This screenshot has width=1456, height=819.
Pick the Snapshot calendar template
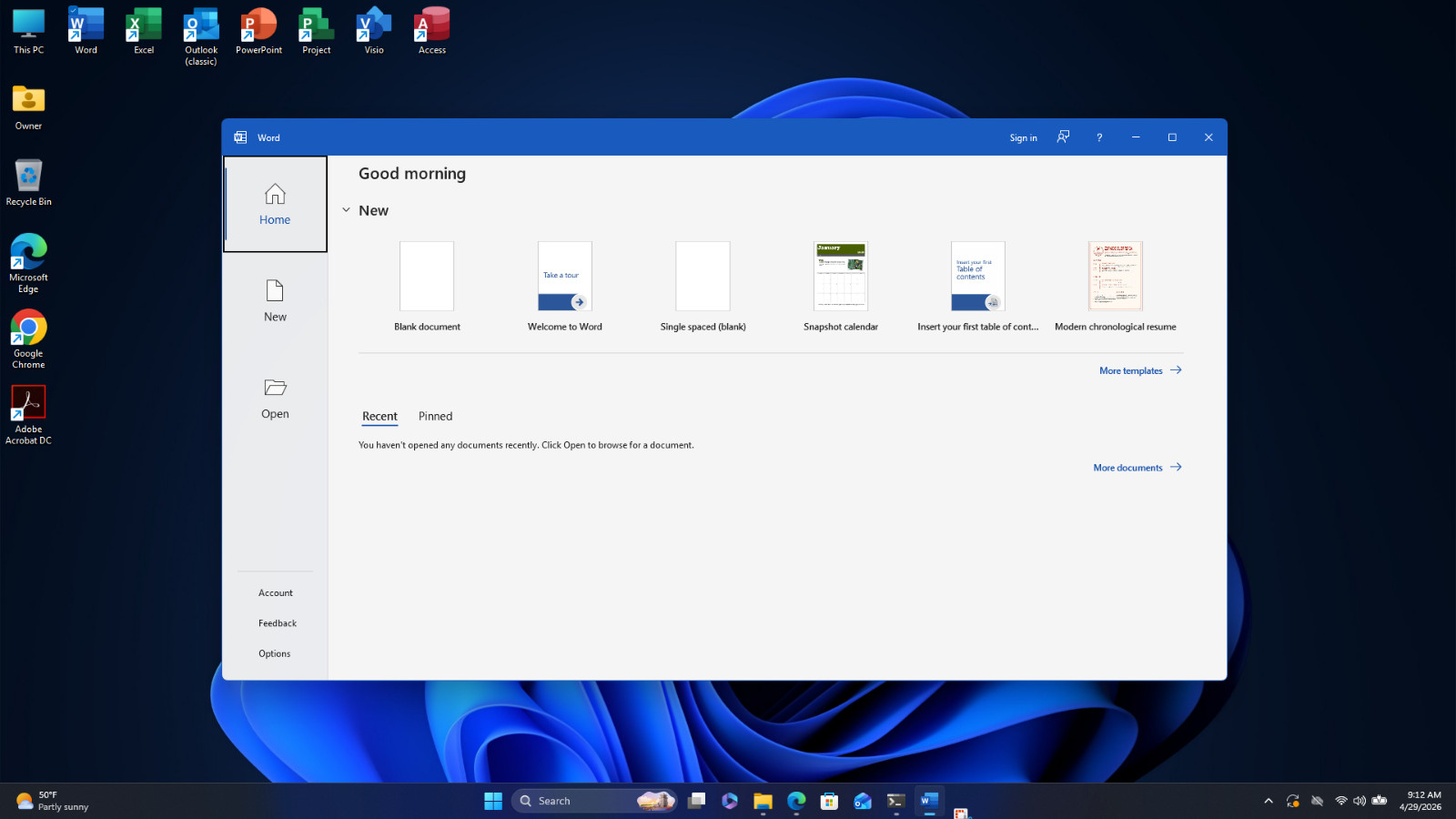[841, 287]
